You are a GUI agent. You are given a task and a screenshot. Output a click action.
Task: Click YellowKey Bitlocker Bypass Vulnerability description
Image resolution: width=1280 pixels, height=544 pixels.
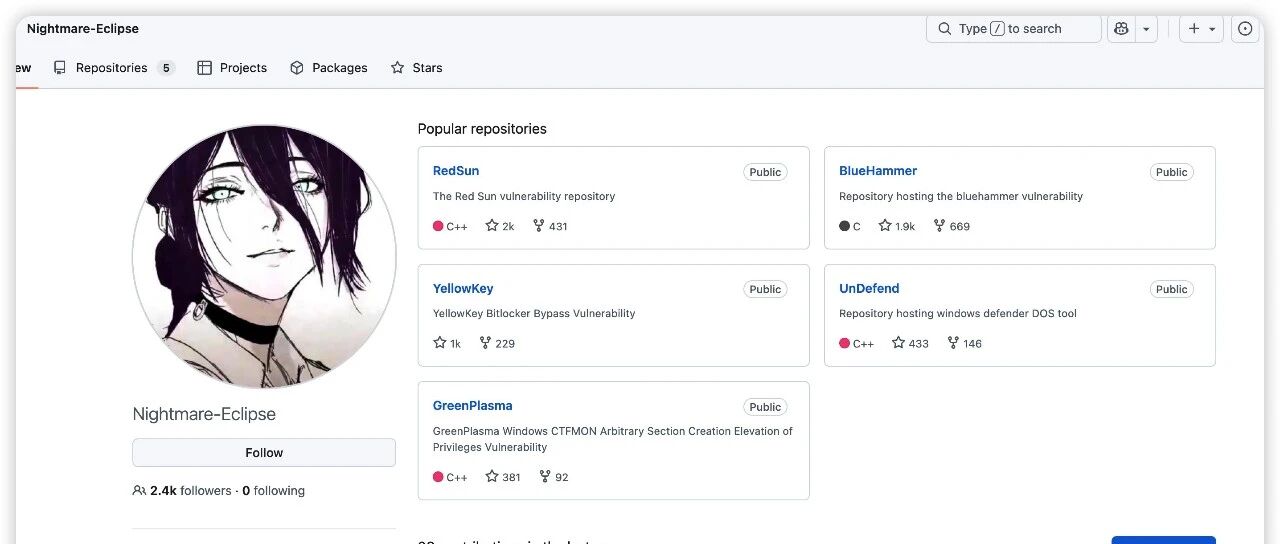pyautogui.click(x=534, y=313)
